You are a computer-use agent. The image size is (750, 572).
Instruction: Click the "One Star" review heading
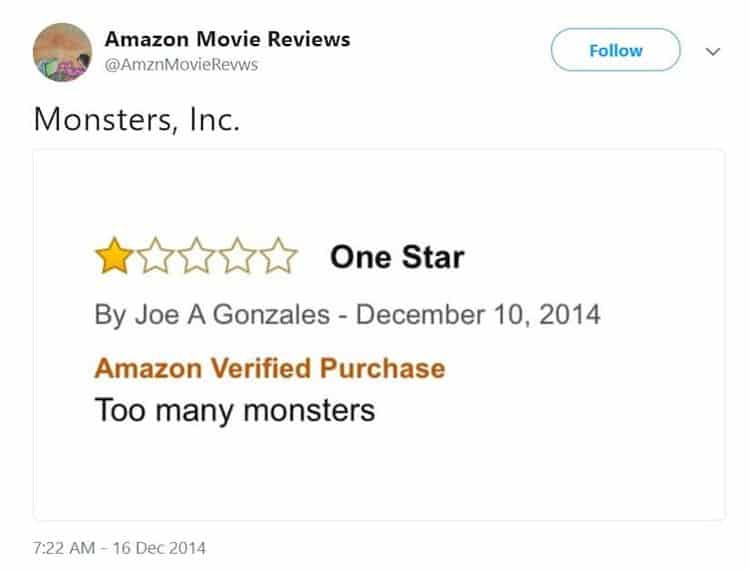[397, 258]
